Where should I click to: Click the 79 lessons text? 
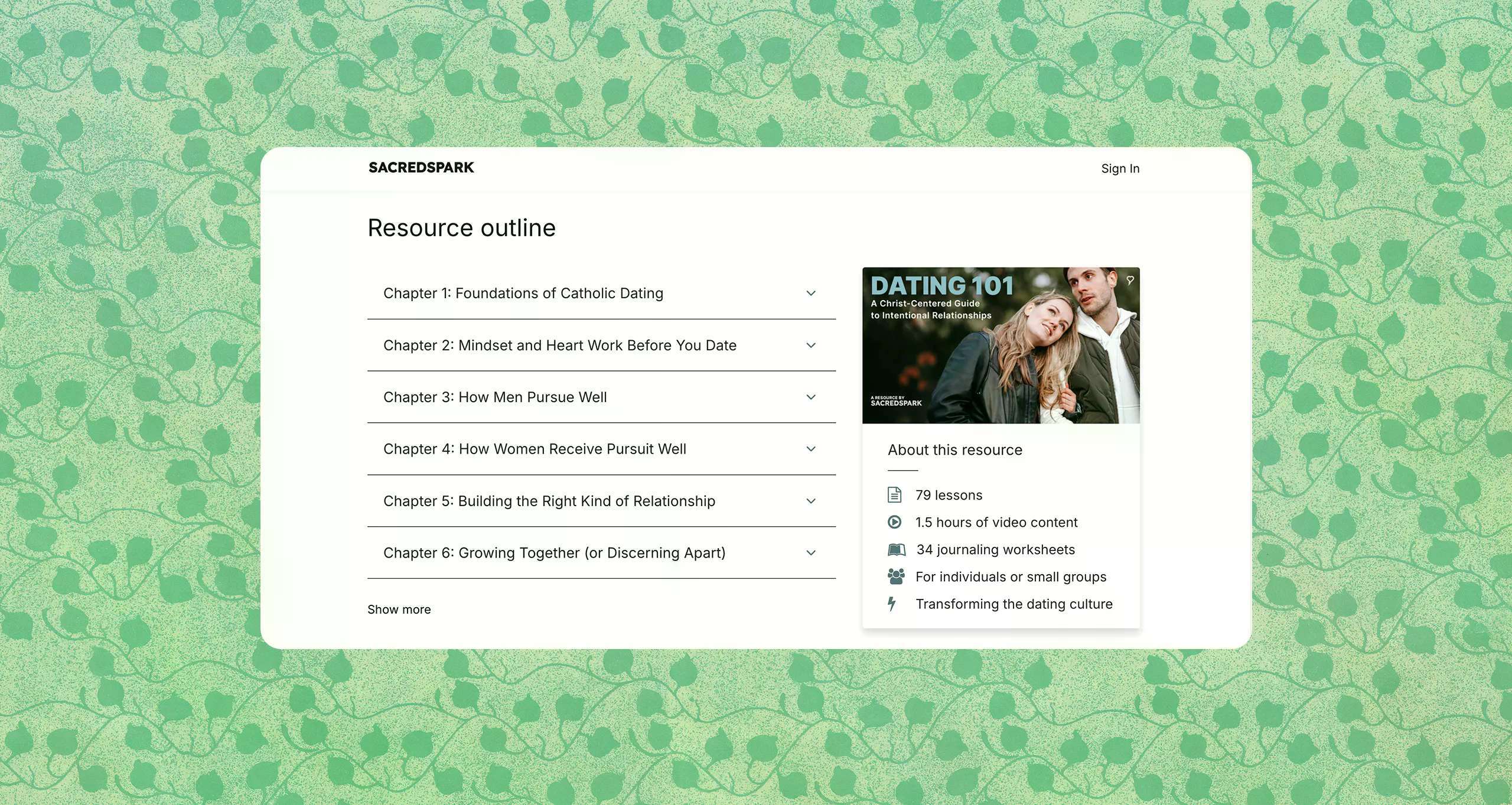(949, 496)
